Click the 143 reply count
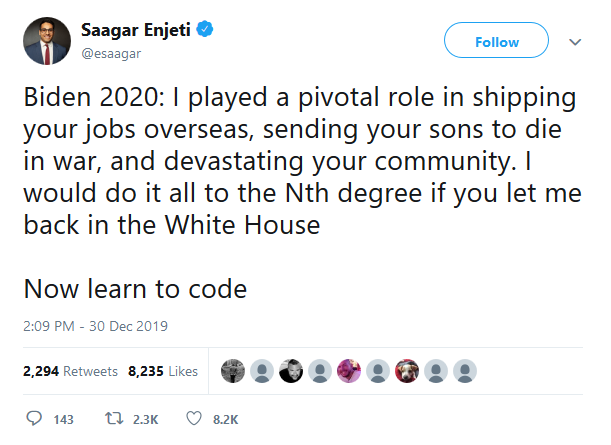The image size is (611, 445). (x=63, y=419)
